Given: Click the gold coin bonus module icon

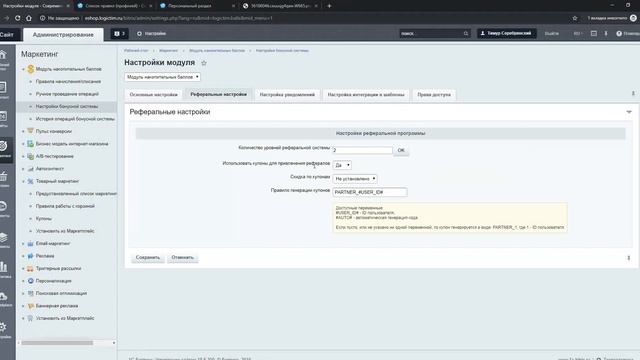Looking at the screenshot, I should pyautogui.click(x=31, y=69).
